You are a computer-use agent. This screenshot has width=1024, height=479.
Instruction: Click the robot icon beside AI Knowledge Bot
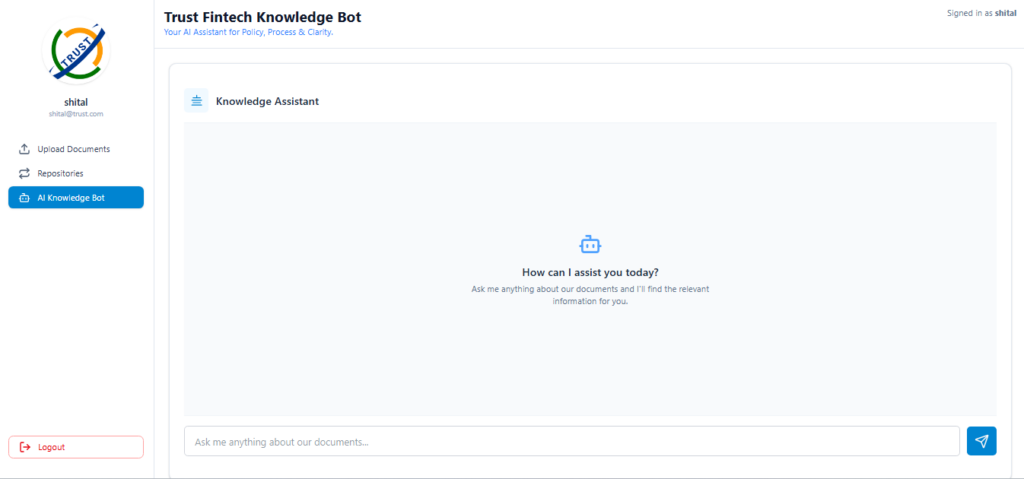point(24,198)
